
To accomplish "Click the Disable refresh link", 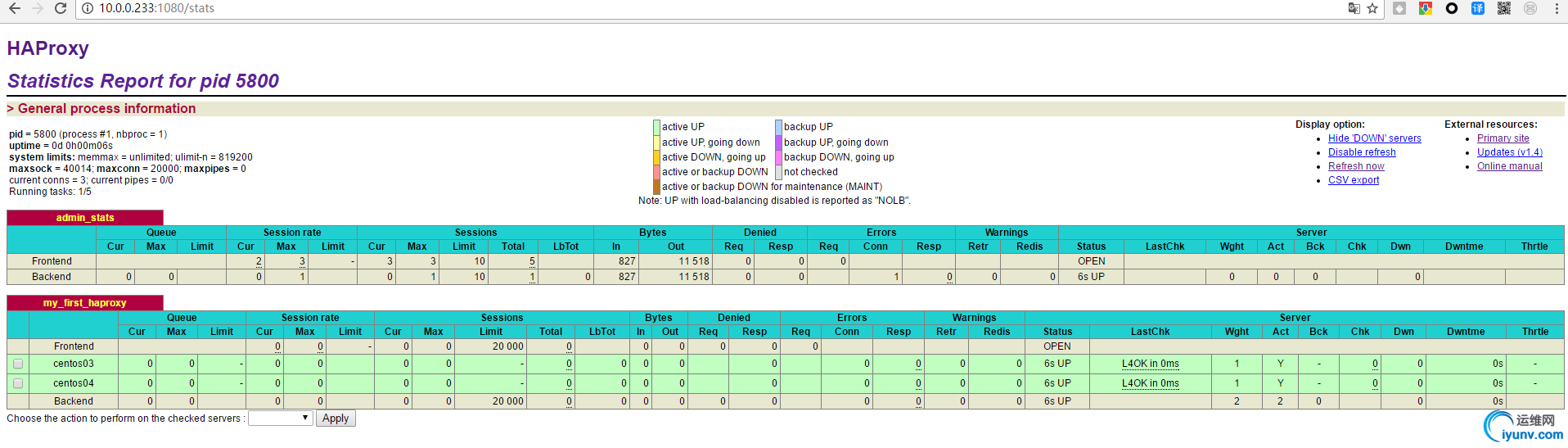I will [x=1362, y=152].
